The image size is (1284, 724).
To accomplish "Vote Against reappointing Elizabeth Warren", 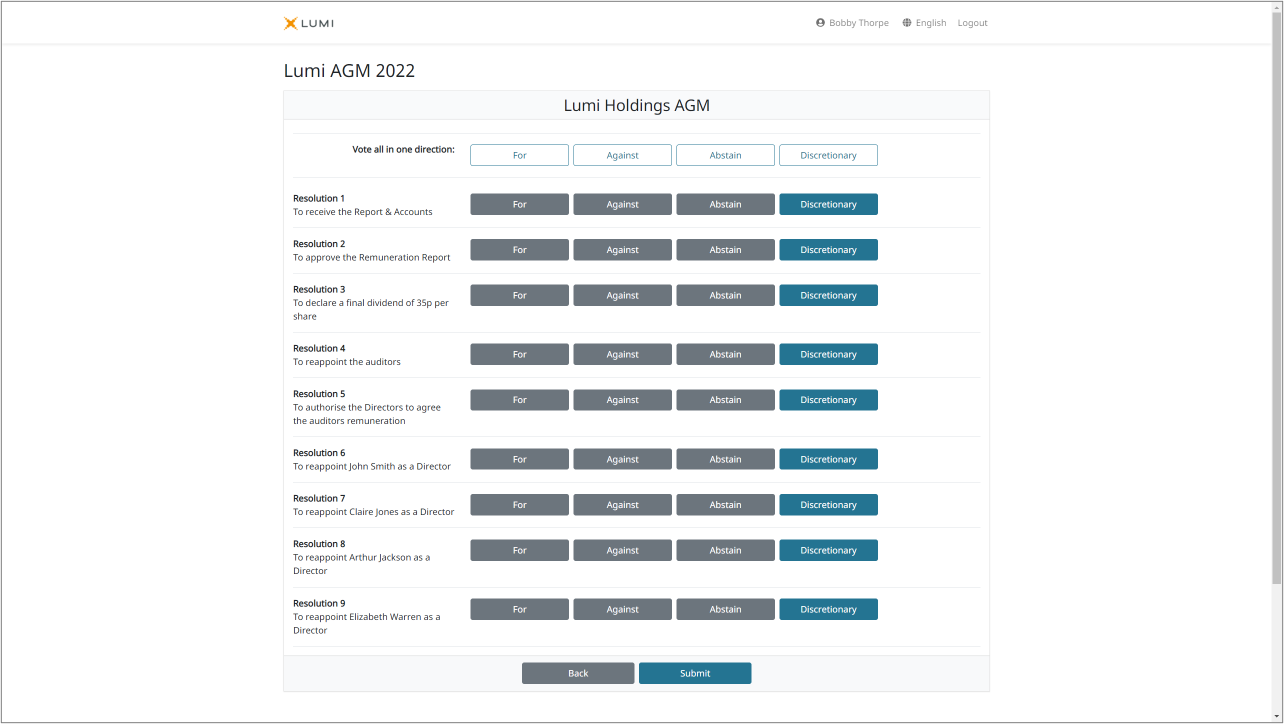I will (622, 609).
